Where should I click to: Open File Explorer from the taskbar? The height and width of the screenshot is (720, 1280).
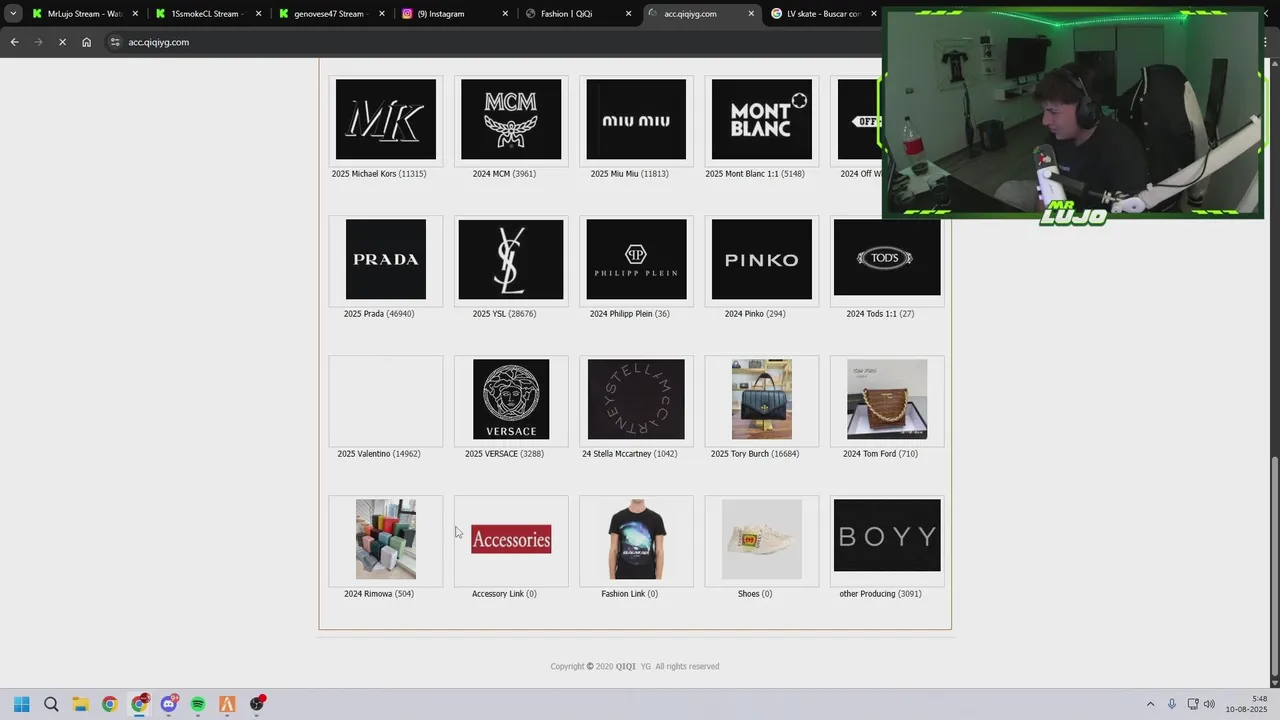(80, 704)
